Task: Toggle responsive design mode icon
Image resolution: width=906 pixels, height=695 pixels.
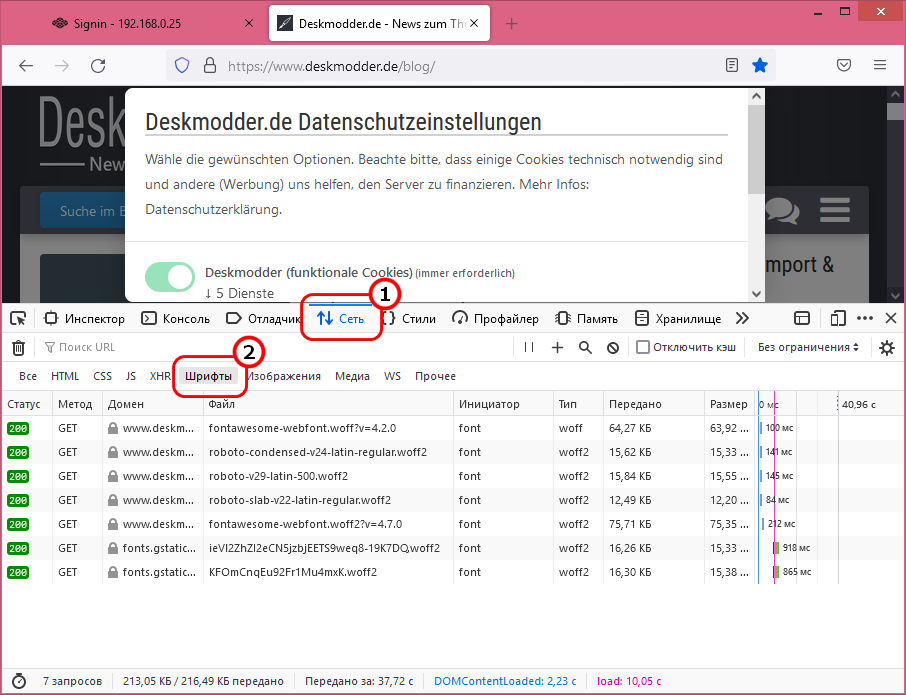Action: (838, 319)
